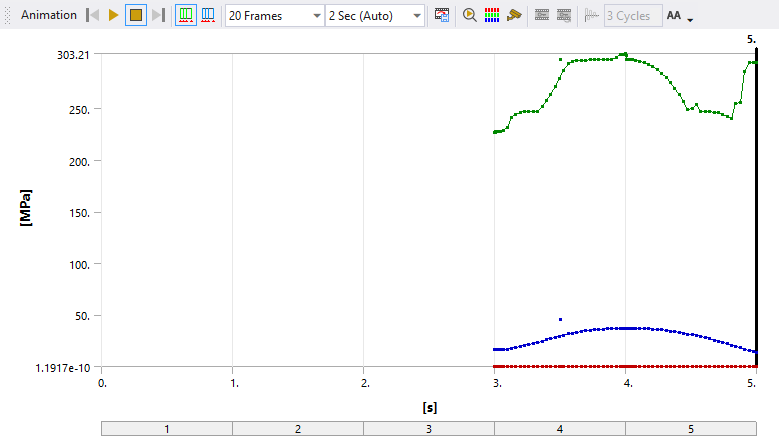Click the toolbar drag grip handle
Screen dimensions: 779x448
7,15
